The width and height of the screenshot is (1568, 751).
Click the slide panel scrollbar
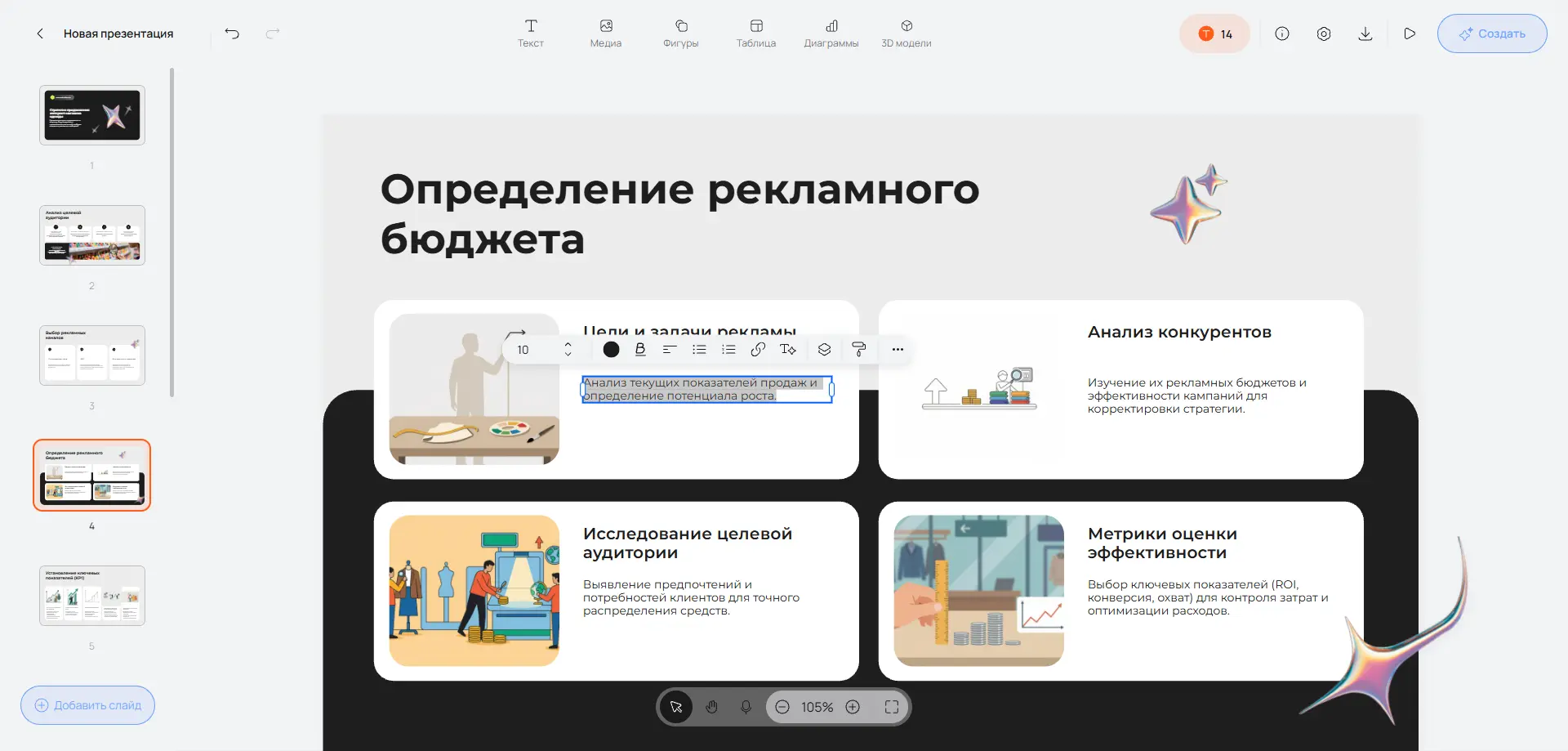(x=171, y=233)
